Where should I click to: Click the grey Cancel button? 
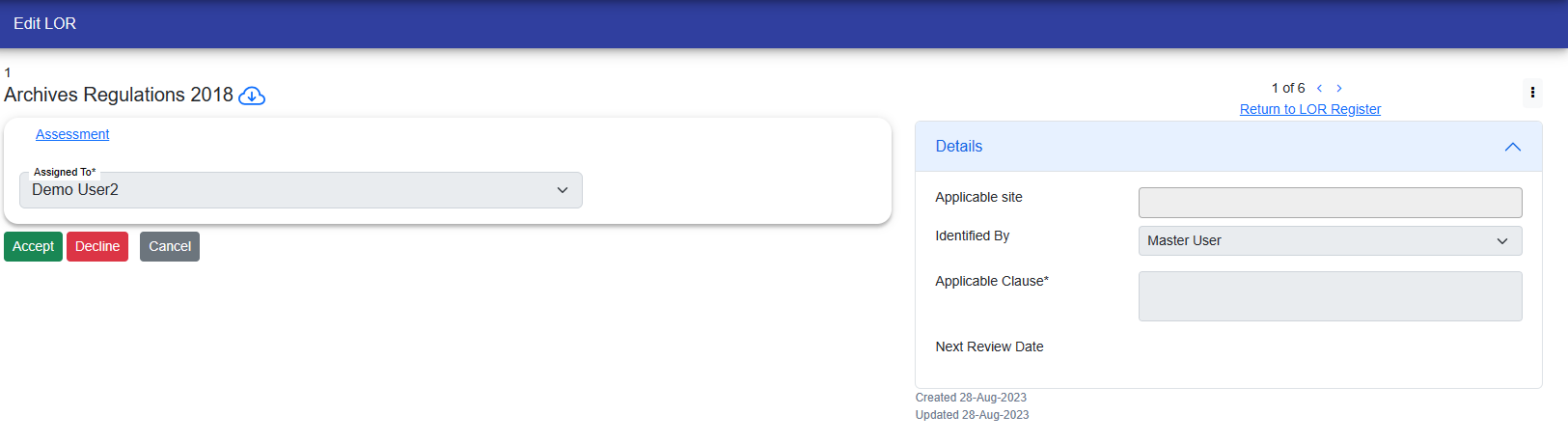click(170, 247)
